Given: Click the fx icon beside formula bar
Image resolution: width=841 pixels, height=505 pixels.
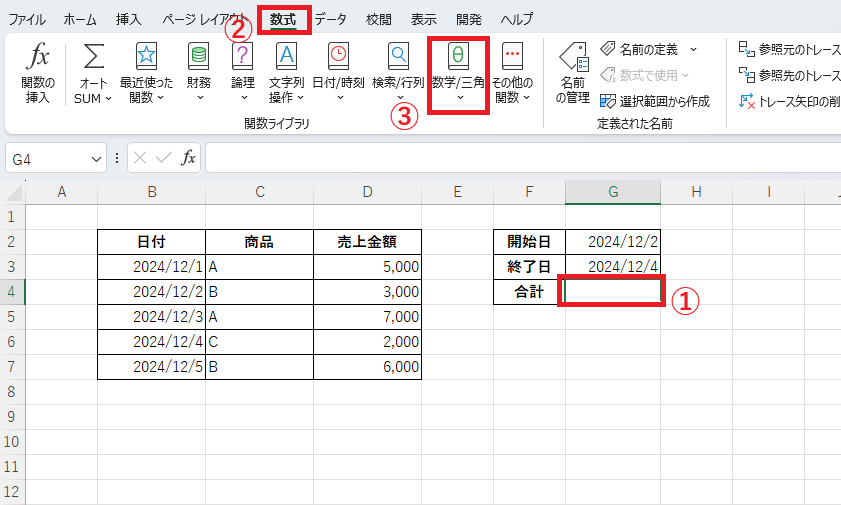Looking at the screenshot, I should 188,158.
